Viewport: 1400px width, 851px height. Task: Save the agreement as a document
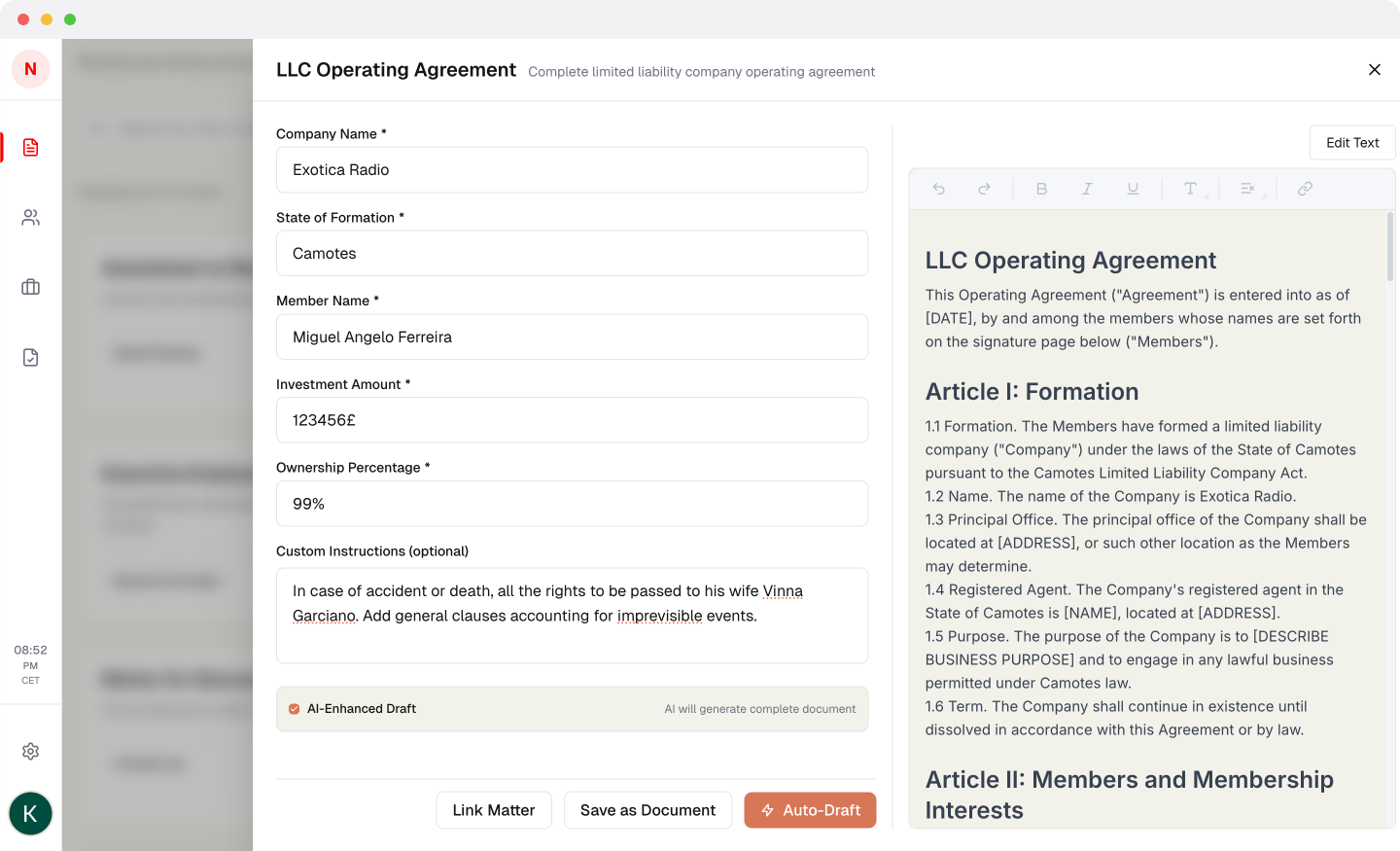click(x=647, y=809)
